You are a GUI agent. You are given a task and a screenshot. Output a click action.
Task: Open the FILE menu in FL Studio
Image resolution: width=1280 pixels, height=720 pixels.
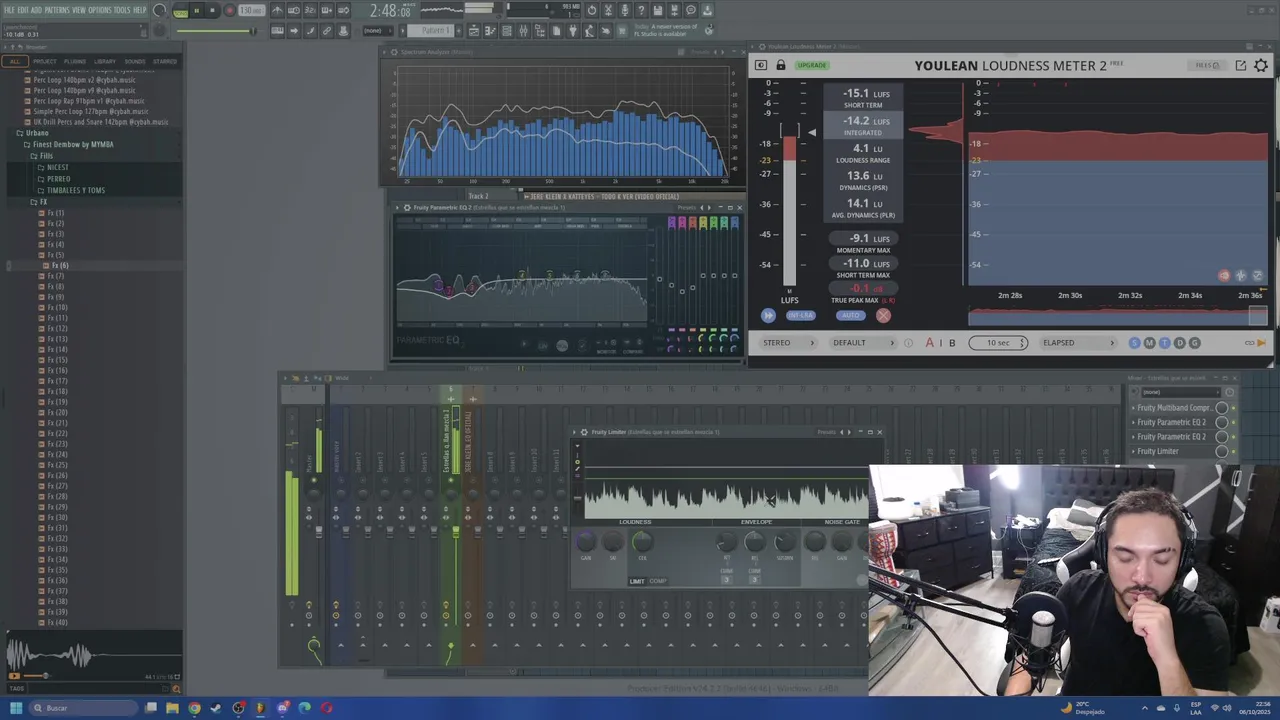(x=9, y=10)
